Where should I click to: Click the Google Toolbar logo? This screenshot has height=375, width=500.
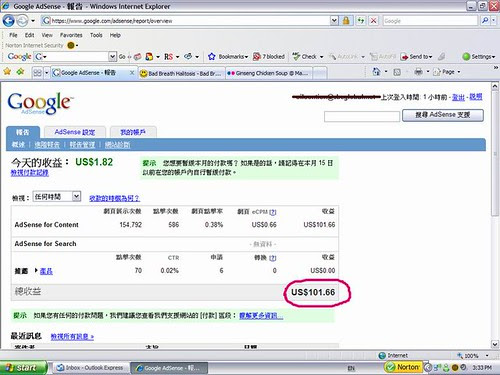19,56
